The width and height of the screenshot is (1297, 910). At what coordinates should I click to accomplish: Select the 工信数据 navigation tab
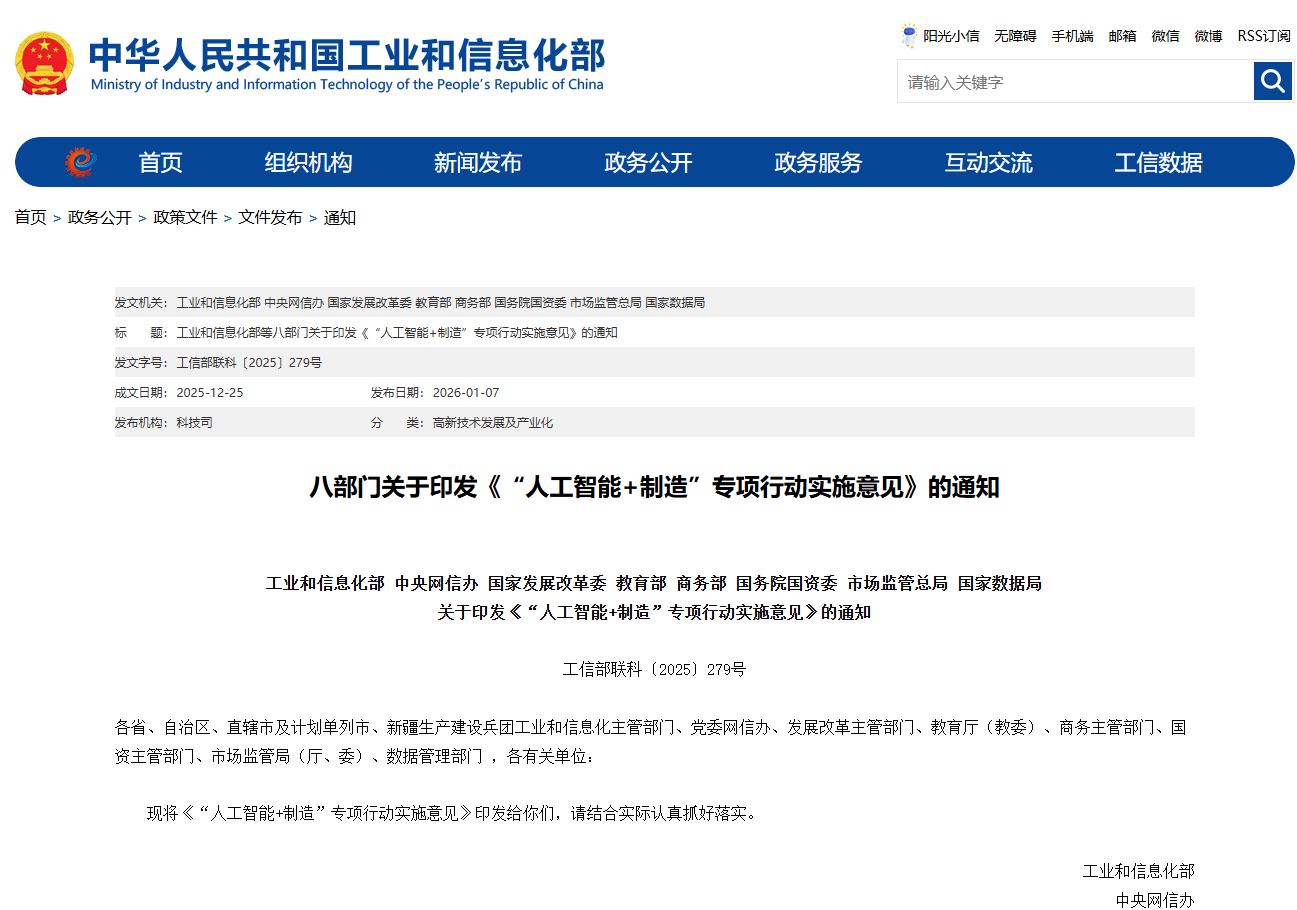point(1157,162)
